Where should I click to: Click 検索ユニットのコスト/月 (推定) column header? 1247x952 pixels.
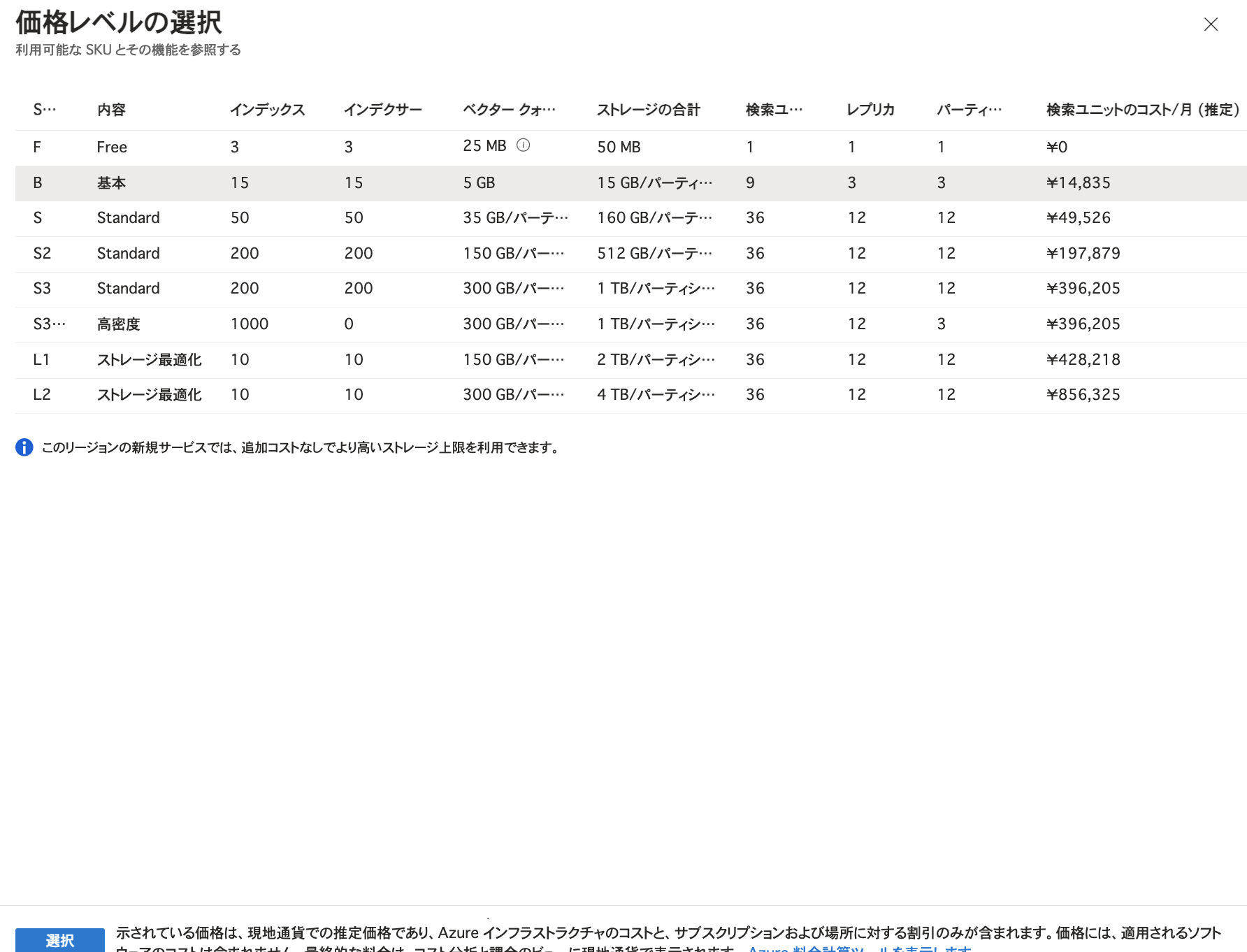click(x=1143, y=110)
